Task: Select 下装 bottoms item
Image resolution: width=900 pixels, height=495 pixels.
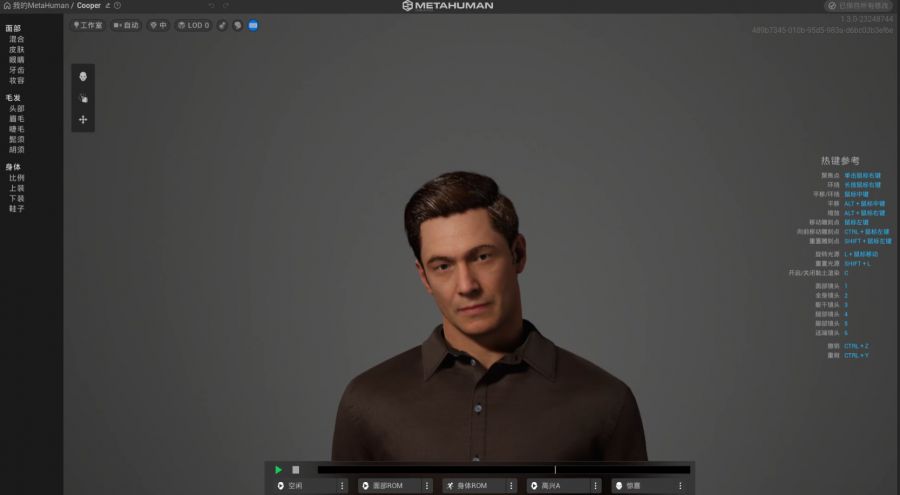Action: (17, 199)
